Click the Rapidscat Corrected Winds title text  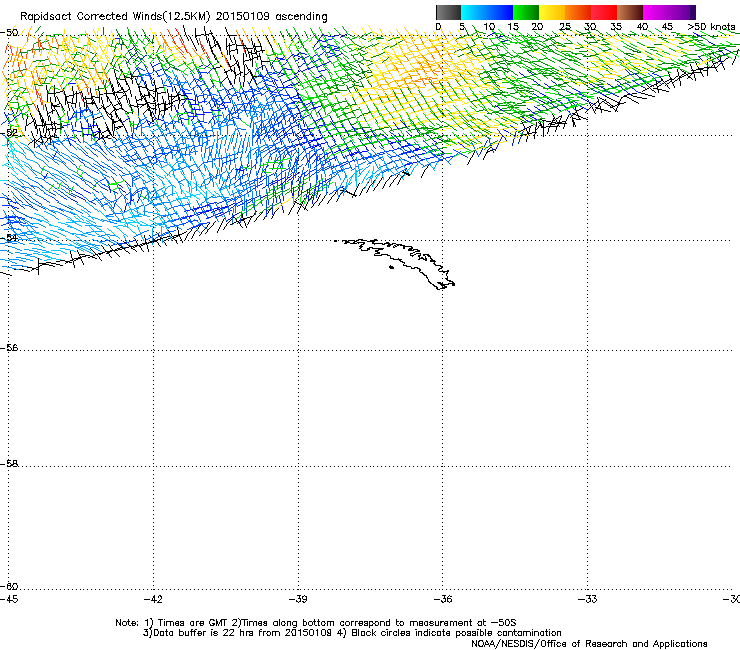[x=174, y=16]
